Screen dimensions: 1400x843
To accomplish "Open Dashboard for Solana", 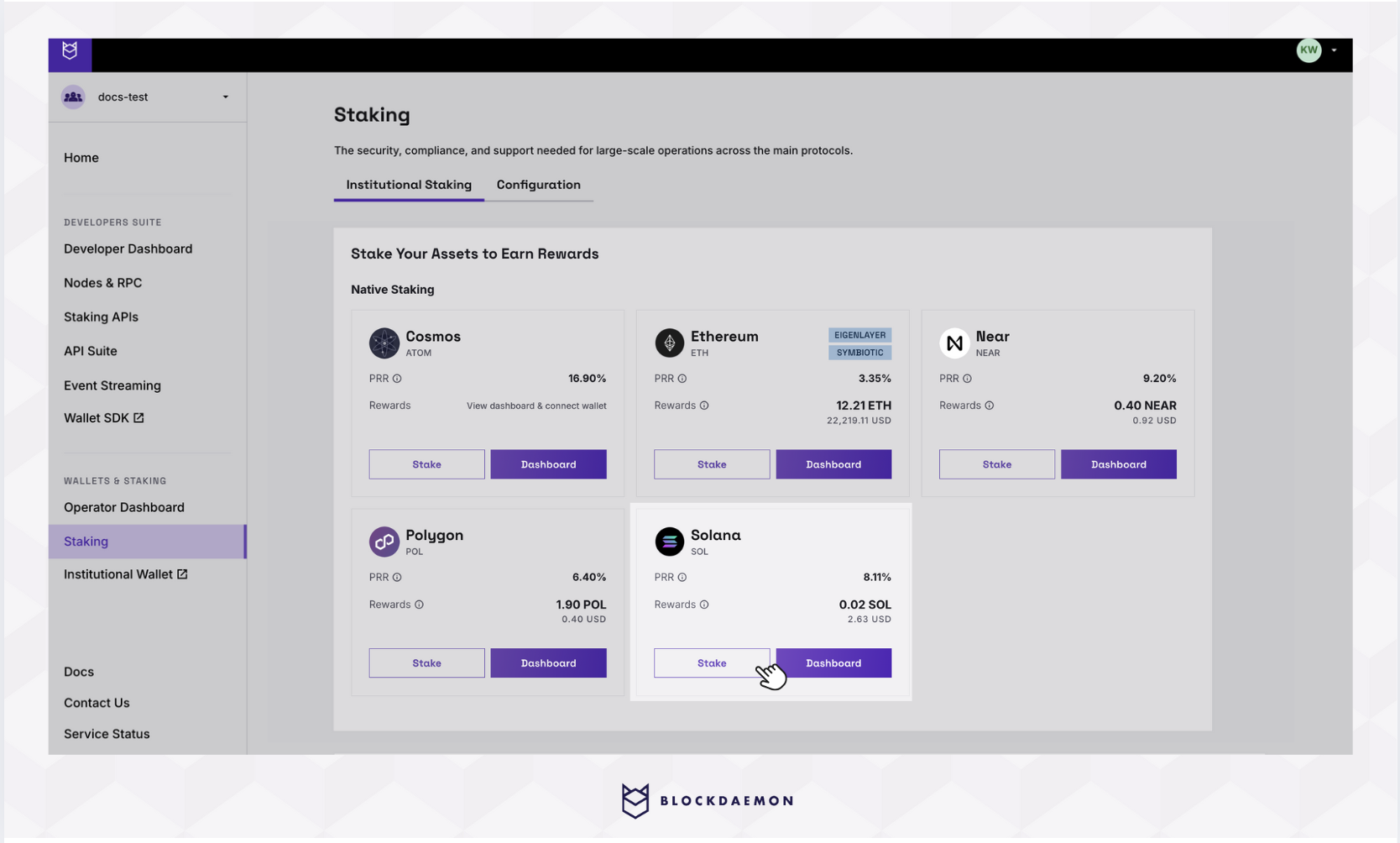I will (833, 663).
